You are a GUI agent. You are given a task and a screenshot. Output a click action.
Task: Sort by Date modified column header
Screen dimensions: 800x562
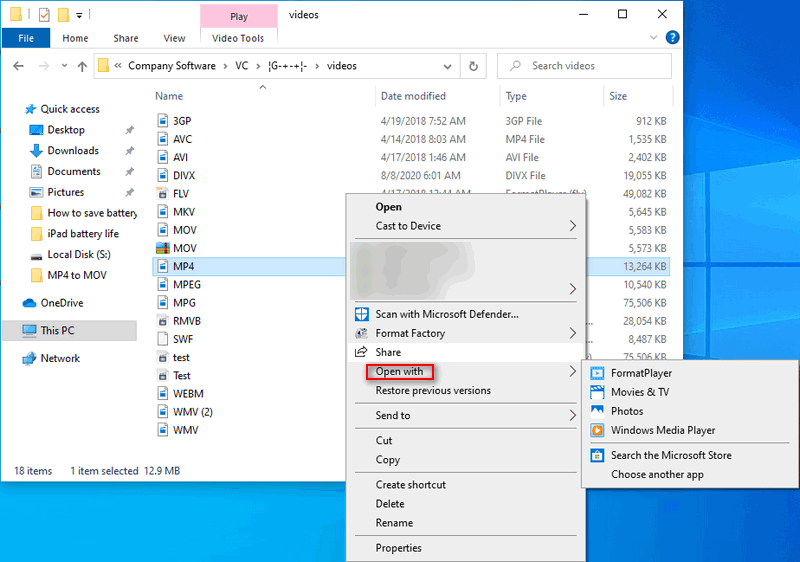pyautogui.click(x=413, y=96)
